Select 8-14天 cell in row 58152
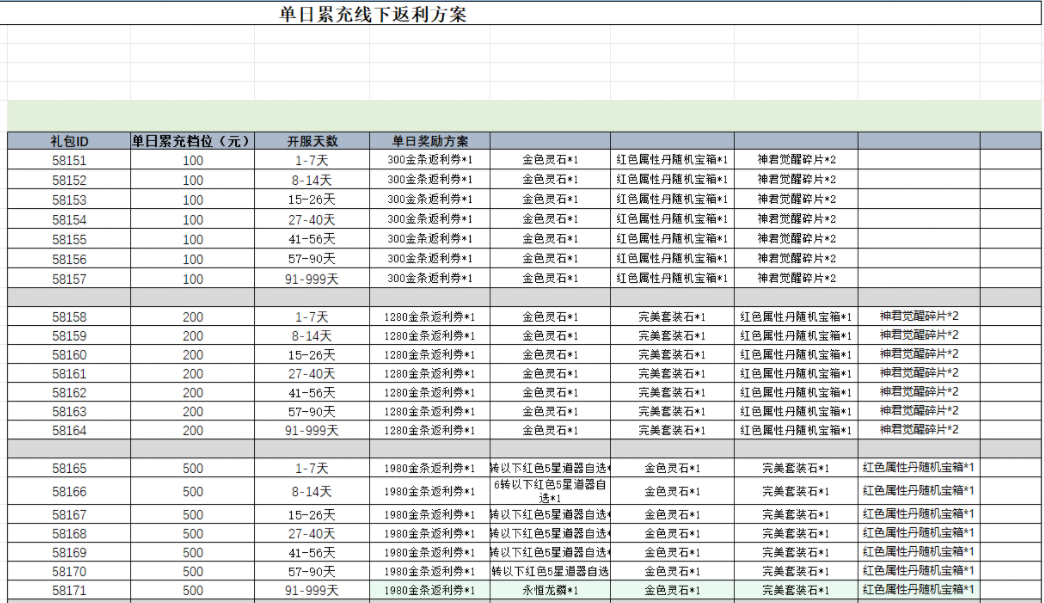 click(x=312, y=180)
